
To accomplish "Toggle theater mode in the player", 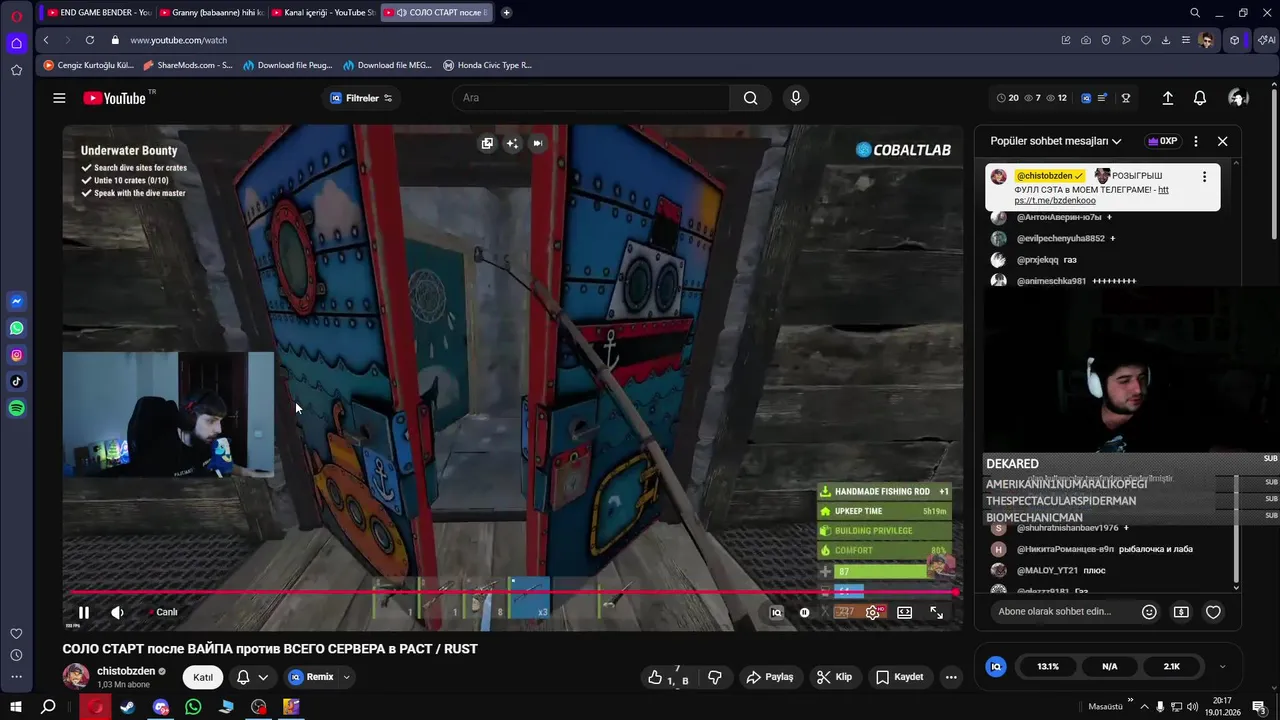I will tap(905, 613).
